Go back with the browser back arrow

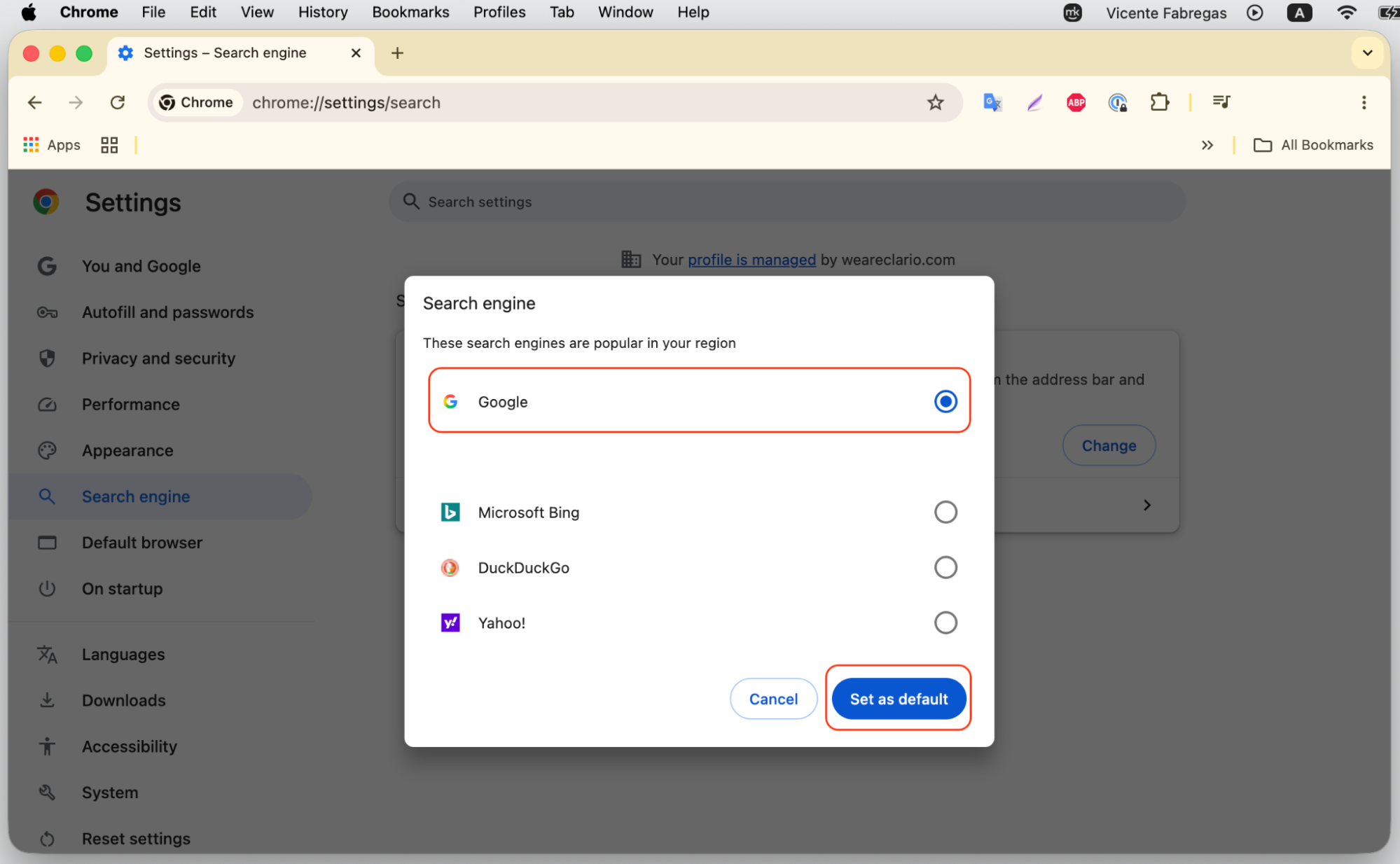(34, 102)
